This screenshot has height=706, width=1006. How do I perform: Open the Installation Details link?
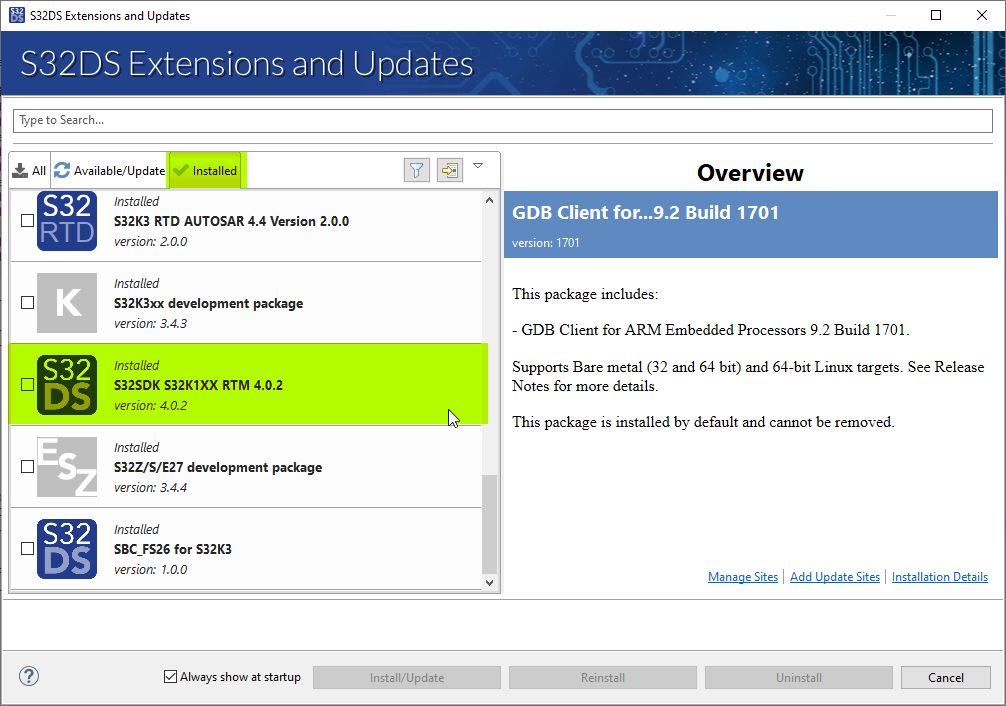[x=939, y=576]
